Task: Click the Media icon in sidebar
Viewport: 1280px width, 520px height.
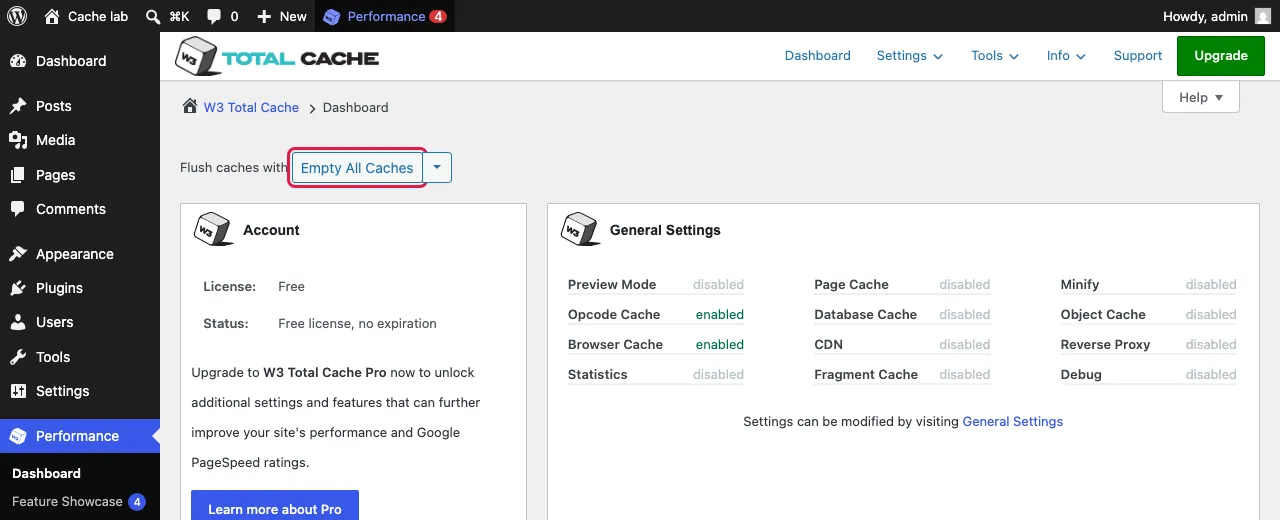Action: coord(18,140)
